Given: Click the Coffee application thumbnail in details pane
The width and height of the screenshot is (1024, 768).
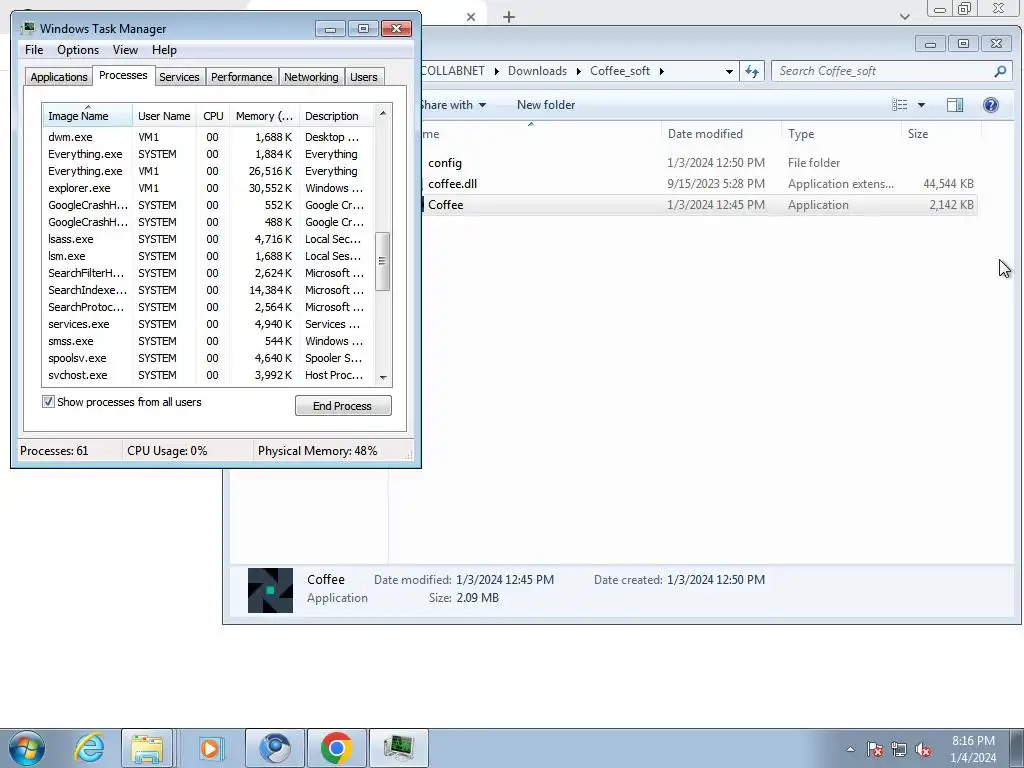Looking at the screenshot, I should coord(270,590).
